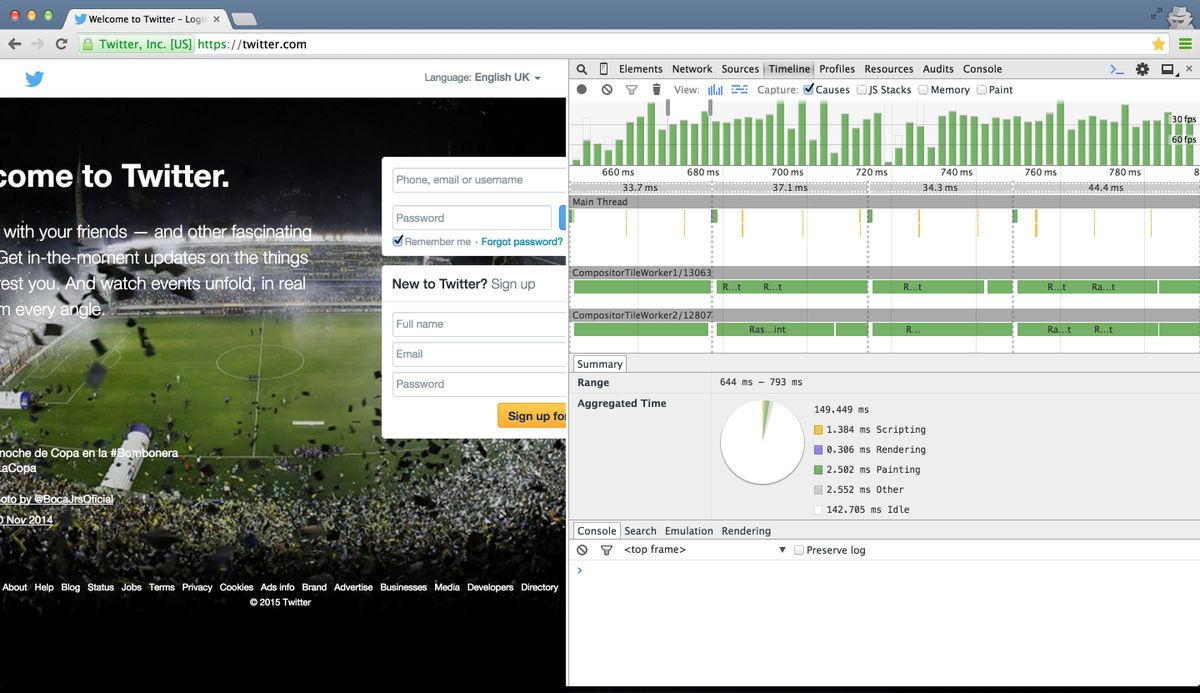Start recording with the round record button
This screenshot has width=1200, height=693.
582,89
